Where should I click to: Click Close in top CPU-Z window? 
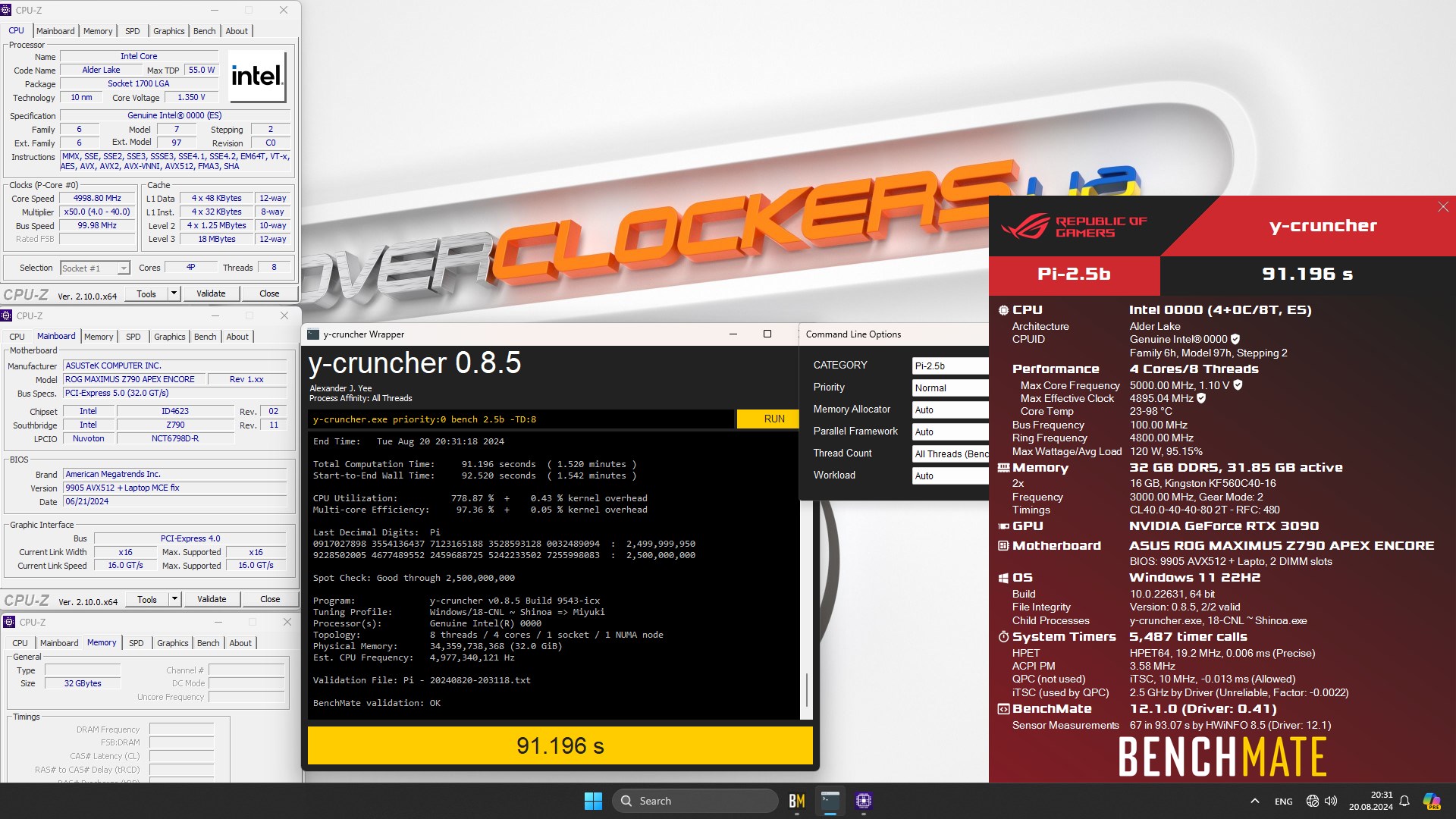(x=269, y=293)
